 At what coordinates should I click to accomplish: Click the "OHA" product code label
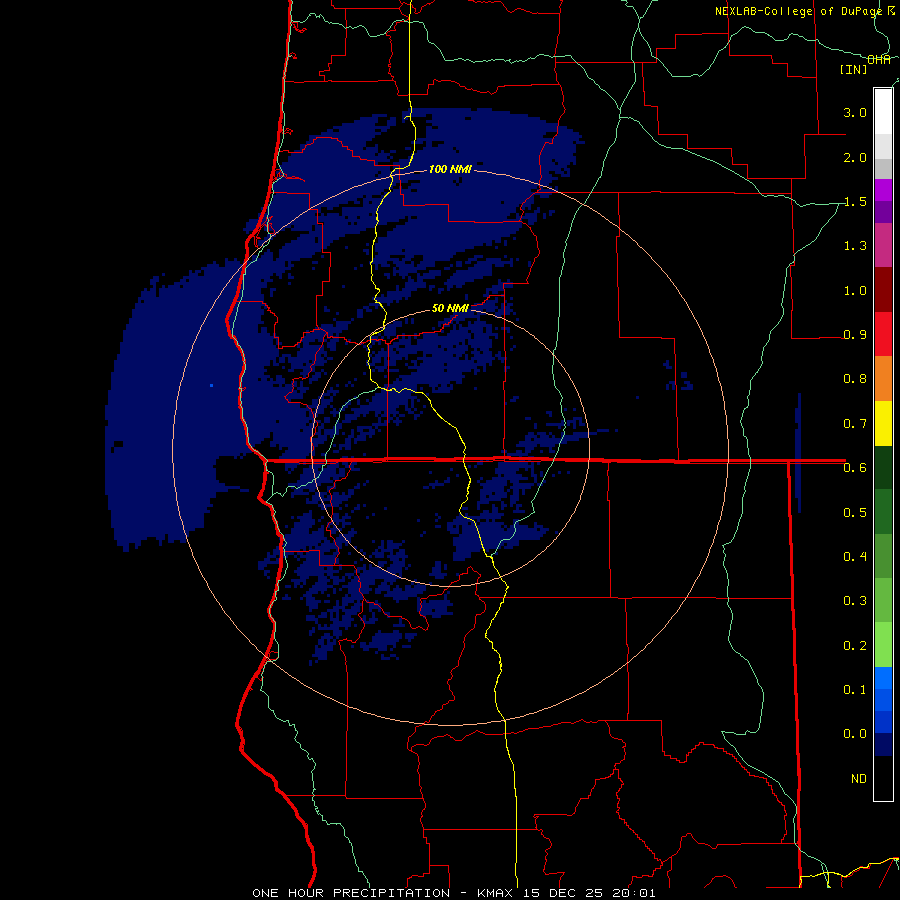pos(879,60)
